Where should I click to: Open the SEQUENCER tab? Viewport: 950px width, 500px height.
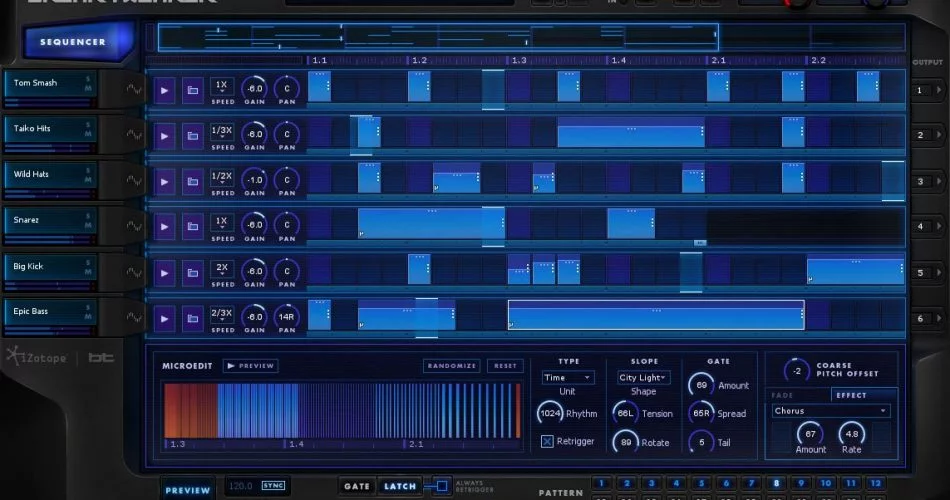point(76,42)
